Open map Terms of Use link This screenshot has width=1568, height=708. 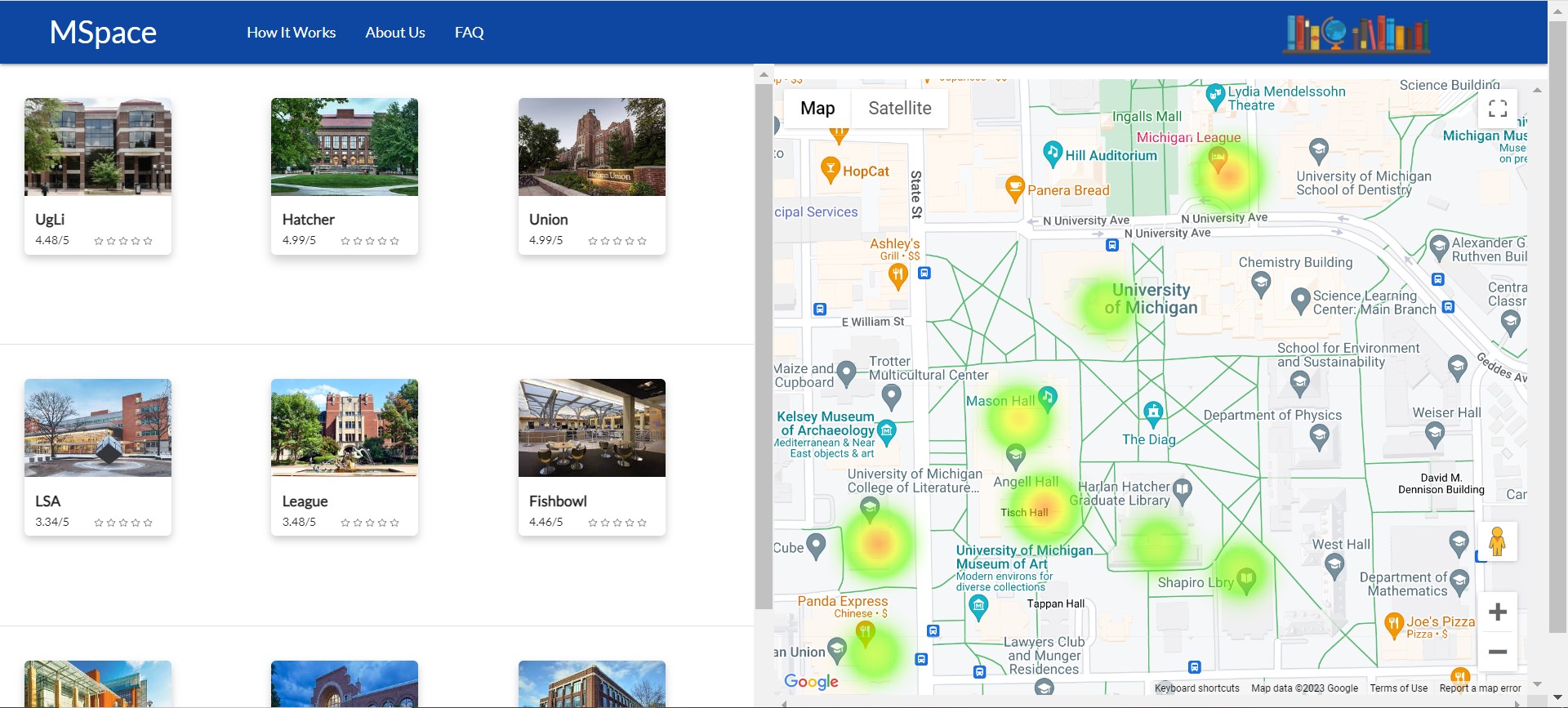point(1398,688)
